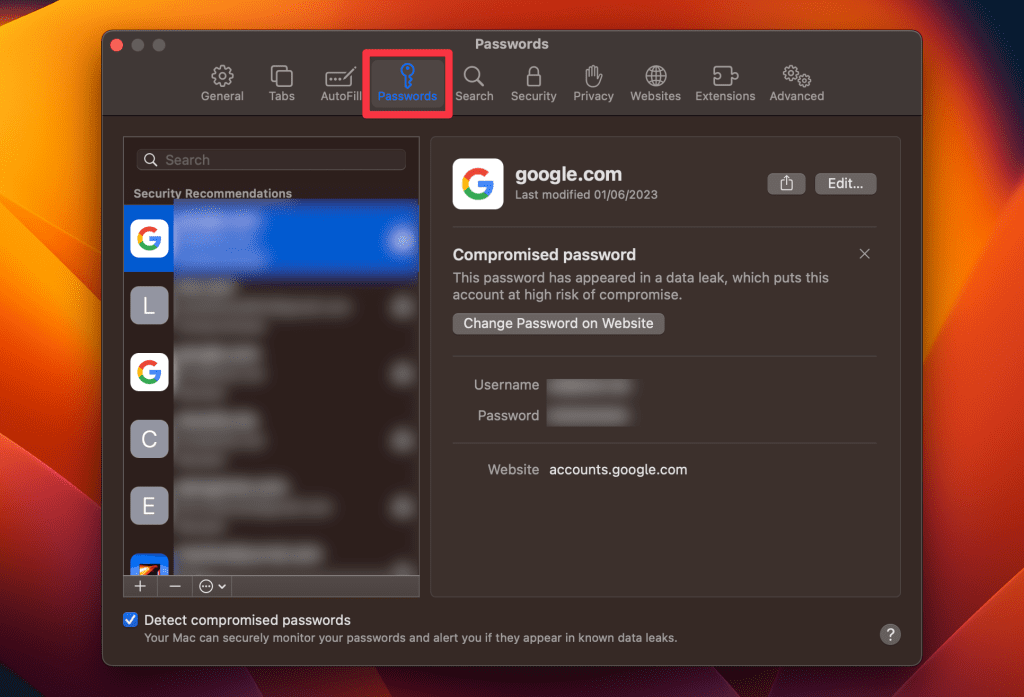The height and width of the screenshot is (697, 1024).
Task: Close the Passwords window with red button
Action: (117, 45)
